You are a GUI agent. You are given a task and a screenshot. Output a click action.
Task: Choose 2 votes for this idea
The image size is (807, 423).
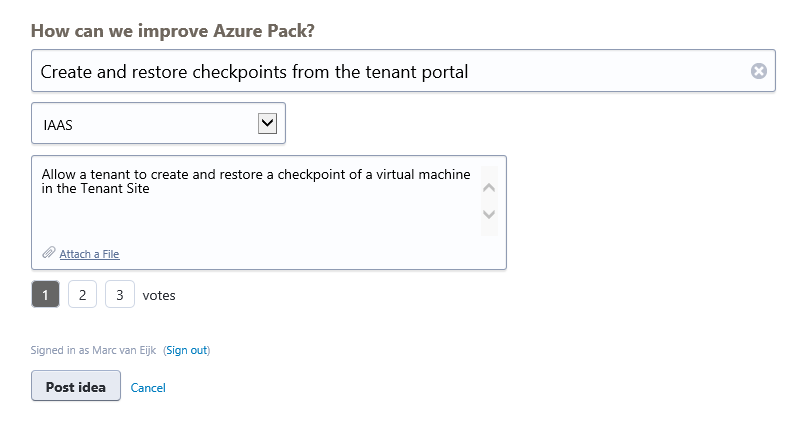(83, 295)
